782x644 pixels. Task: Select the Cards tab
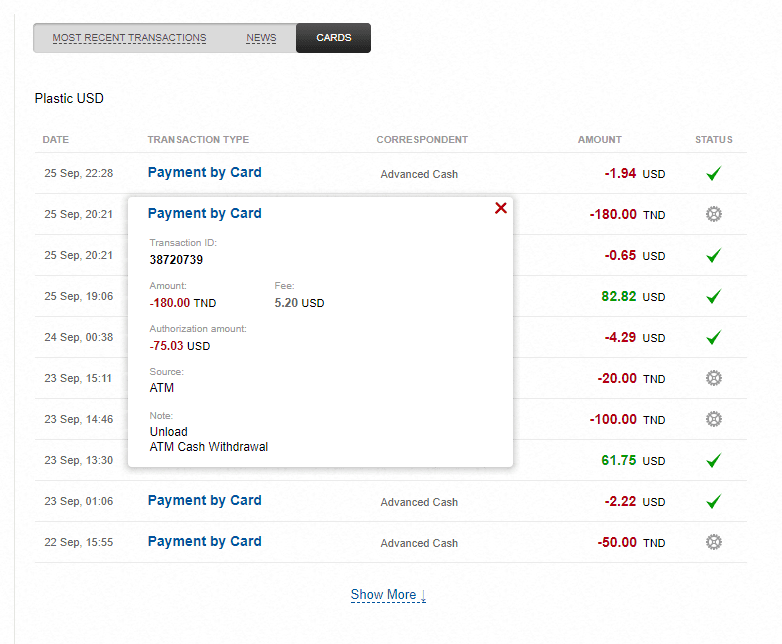click(x=333, y=38)
